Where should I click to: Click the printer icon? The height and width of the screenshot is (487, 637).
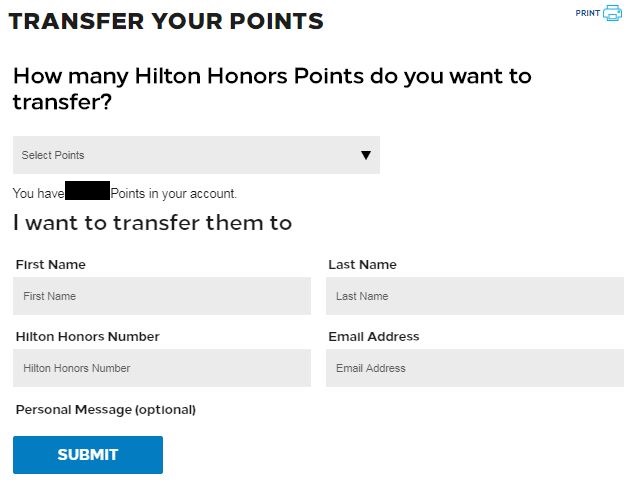click(612, 13)
